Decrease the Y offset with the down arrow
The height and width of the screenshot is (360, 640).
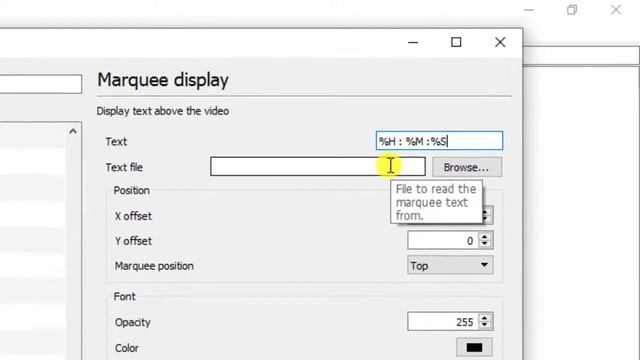[x=485, y=245]
